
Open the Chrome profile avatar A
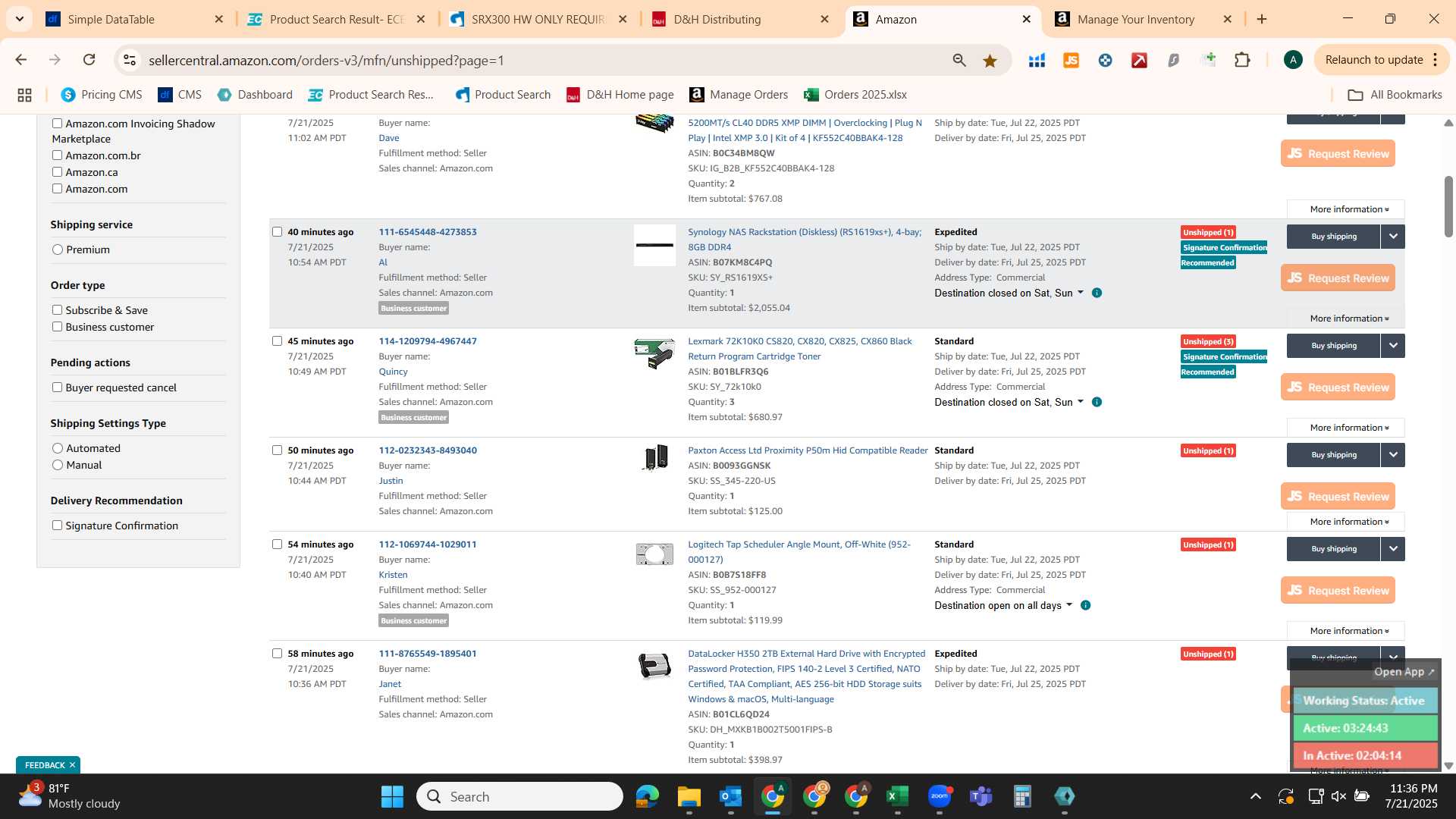[x=1293, y=60]
